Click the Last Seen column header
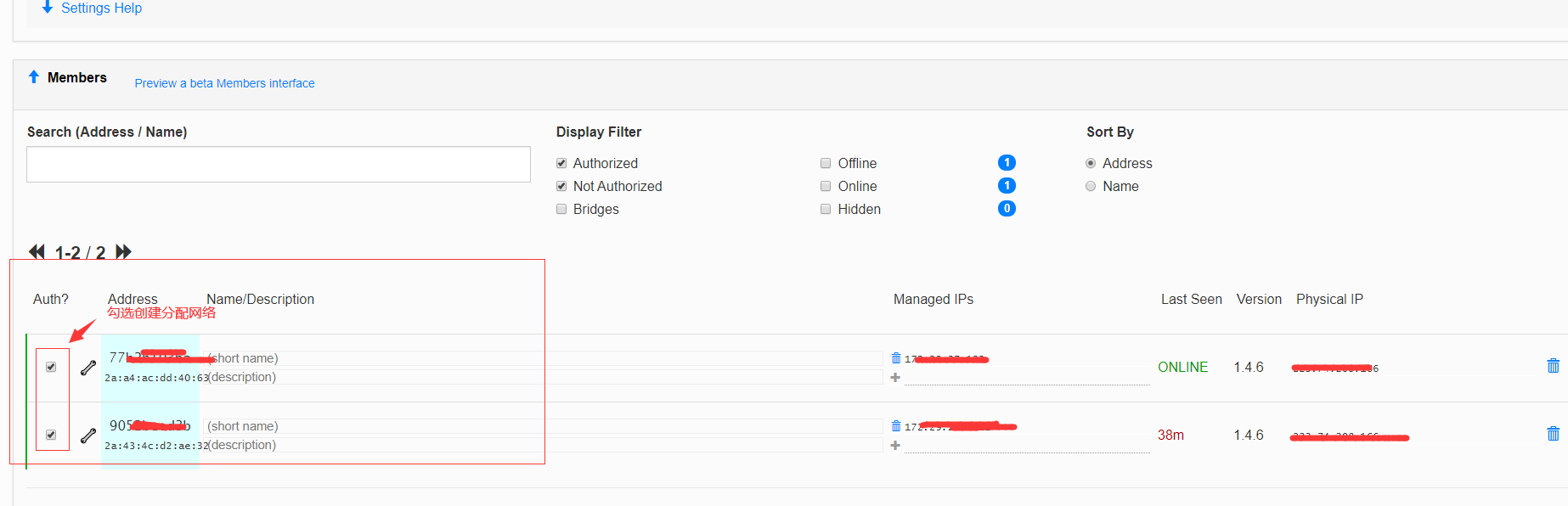 tap(1192, 299)
